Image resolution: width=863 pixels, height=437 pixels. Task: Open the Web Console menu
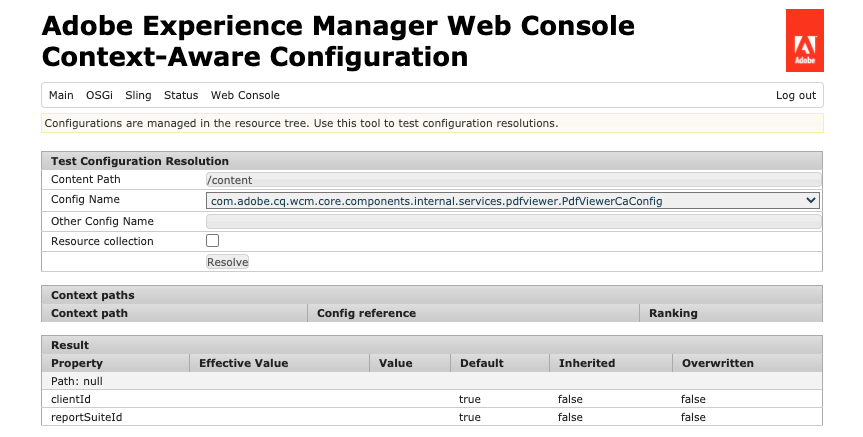pyautogui.click(x=245, y=96)
